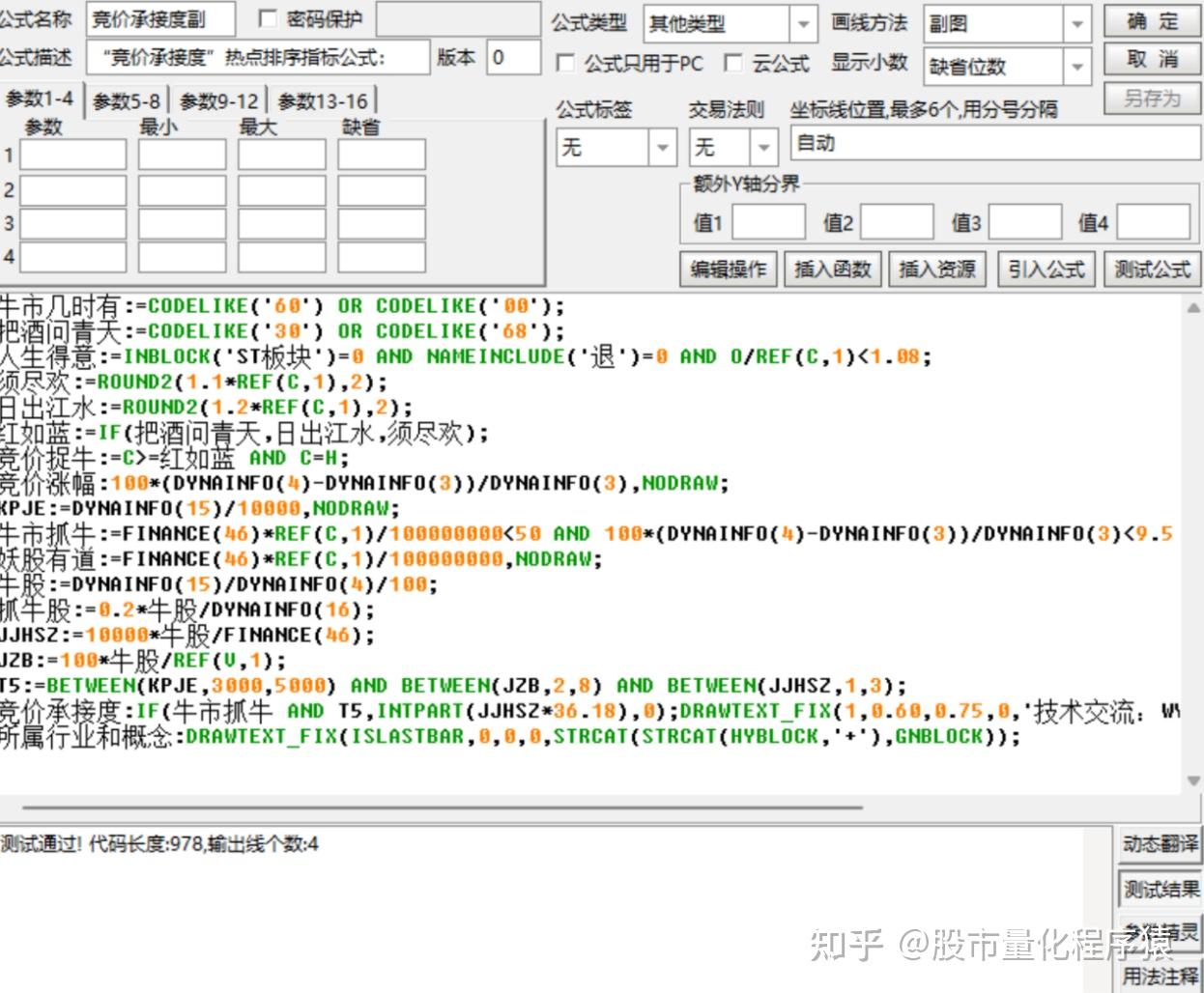Screen dimensions: 1204x993
Task: Click the 值3 Y-axis boundary field
Action: coord(1025,222)
